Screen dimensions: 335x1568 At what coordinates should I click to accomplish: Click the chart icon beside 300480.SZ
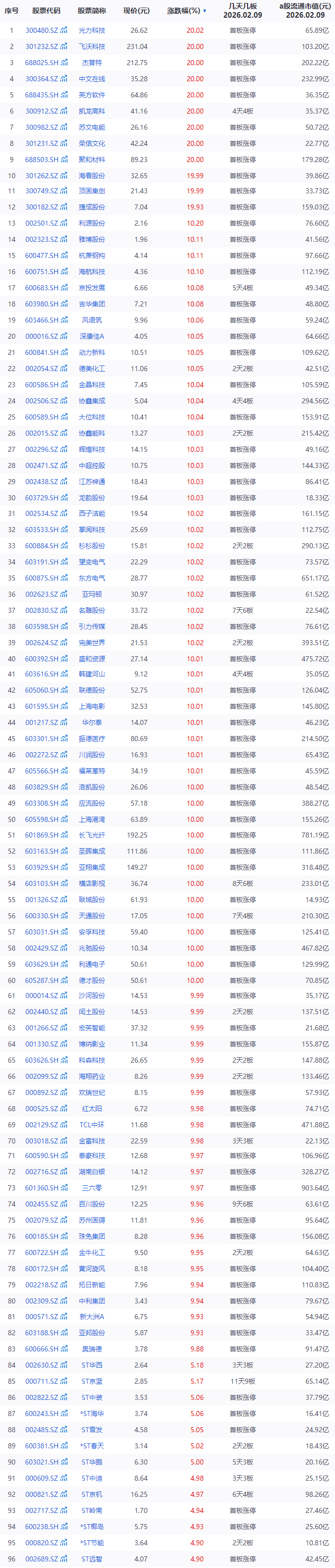tap(63, 30)
